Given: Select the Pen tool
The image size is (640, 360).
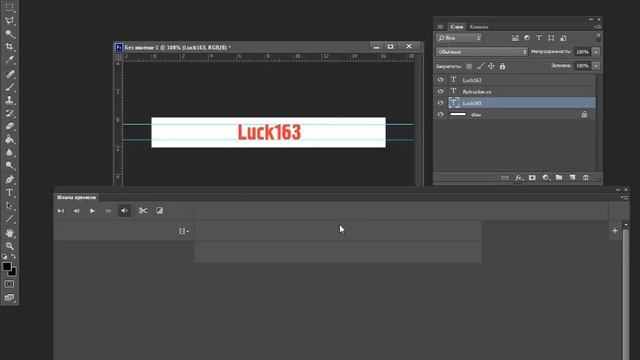Looking at the screenshot, I should tap(9, 179).
